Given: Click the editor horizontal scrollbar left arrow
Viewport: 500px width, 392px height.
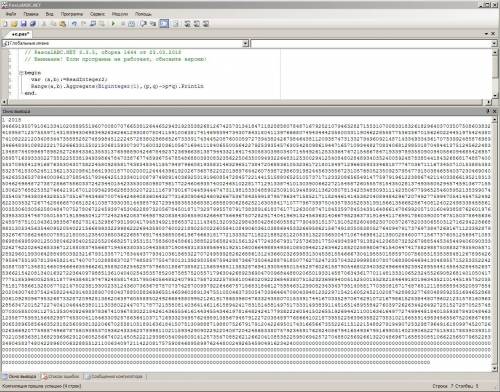Looking at the screenshot, I should coord(4,102).
